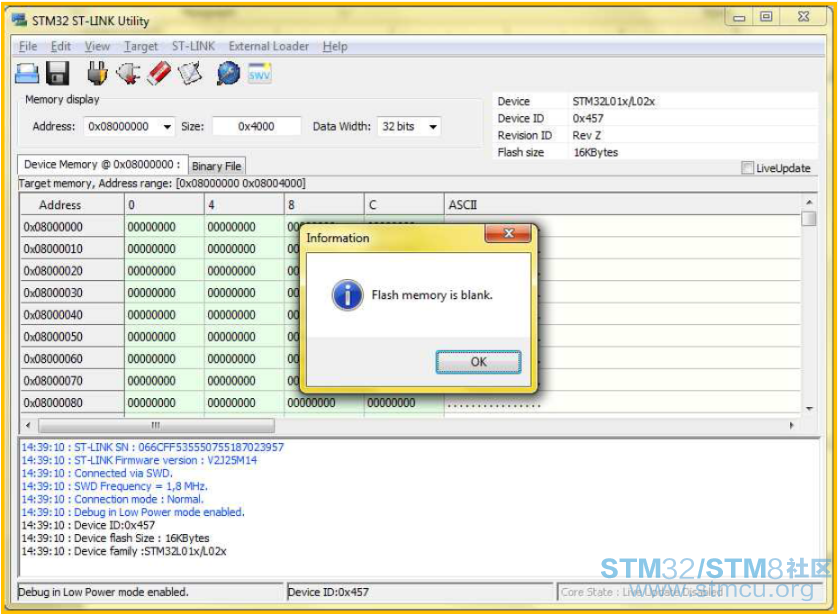Open the External Loader menu
Viewport: 838px width, 614px height.
(x=268, y=46)
